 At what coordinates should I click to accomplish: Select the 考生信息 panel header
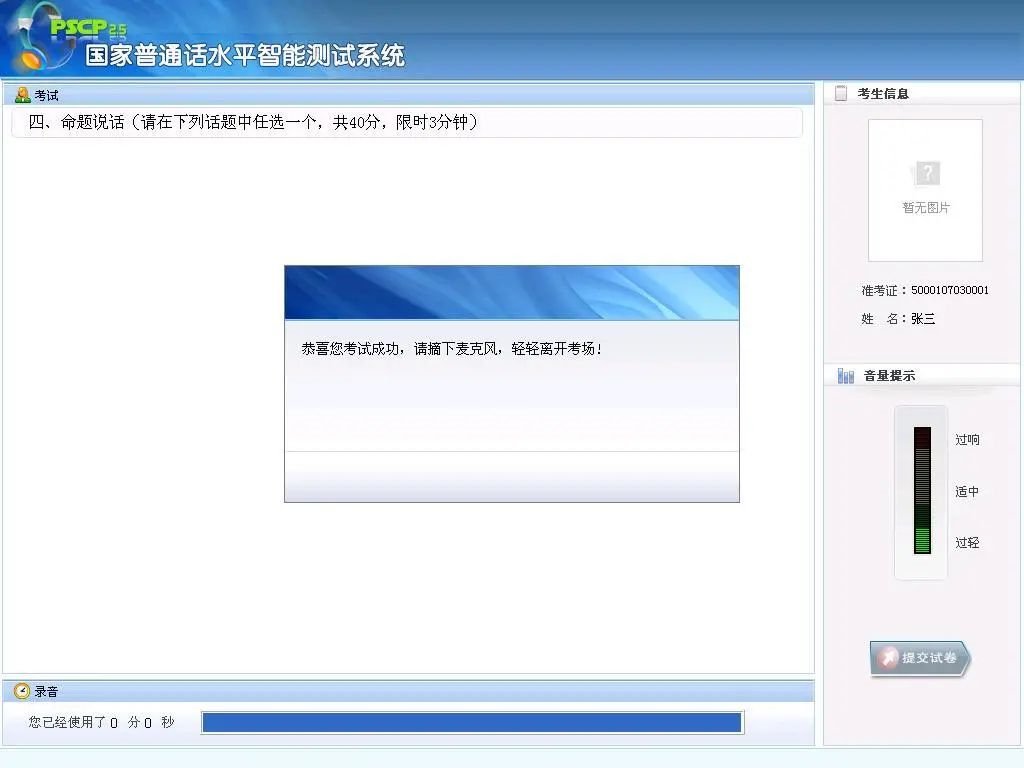tap(883, 93)
